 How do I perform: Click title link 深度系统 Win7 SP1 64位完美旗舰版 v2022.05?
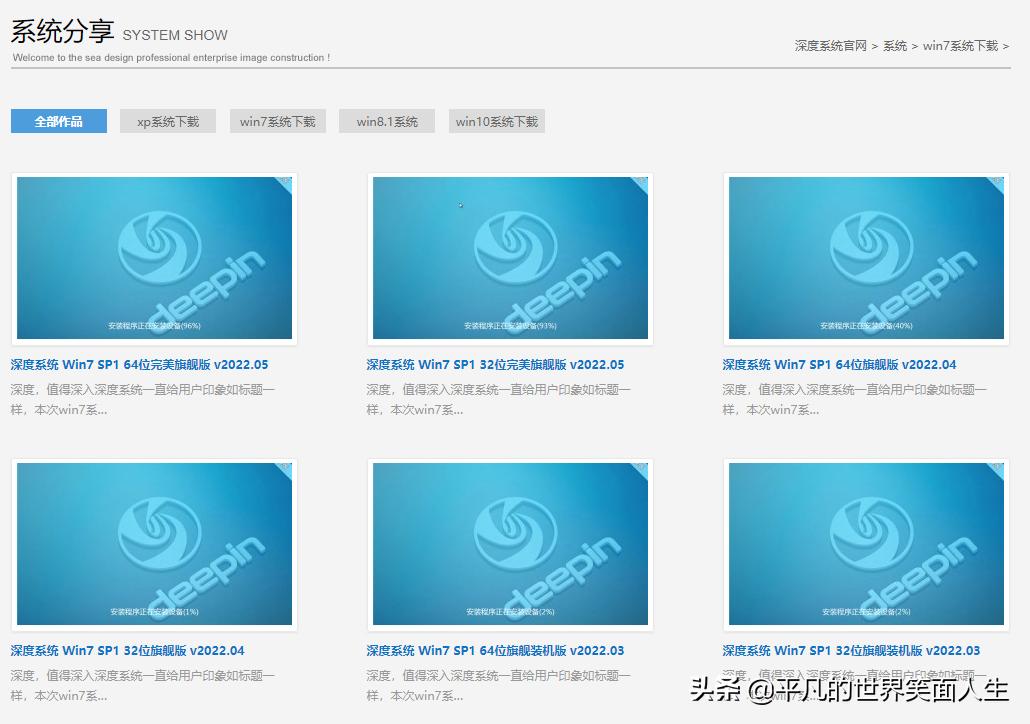pos(139,365)
